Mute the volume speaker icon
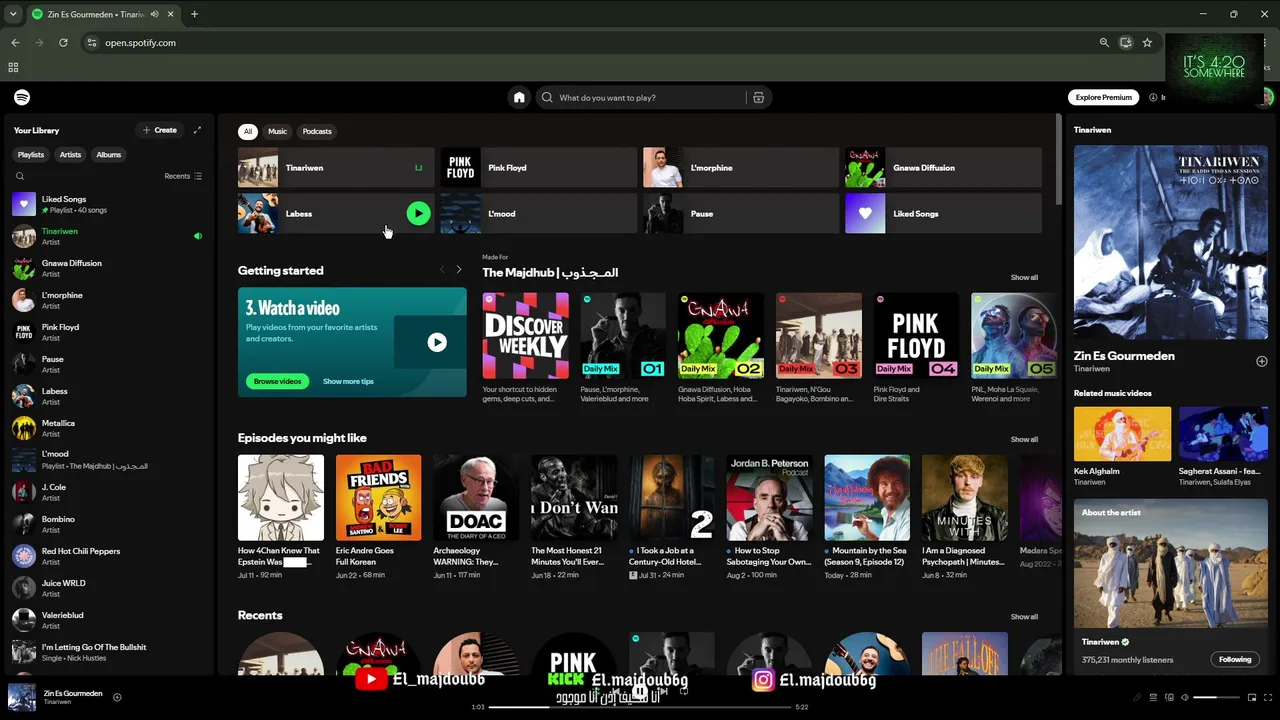Viewport: 1280px width, 720px height. tap(1185, 697)
